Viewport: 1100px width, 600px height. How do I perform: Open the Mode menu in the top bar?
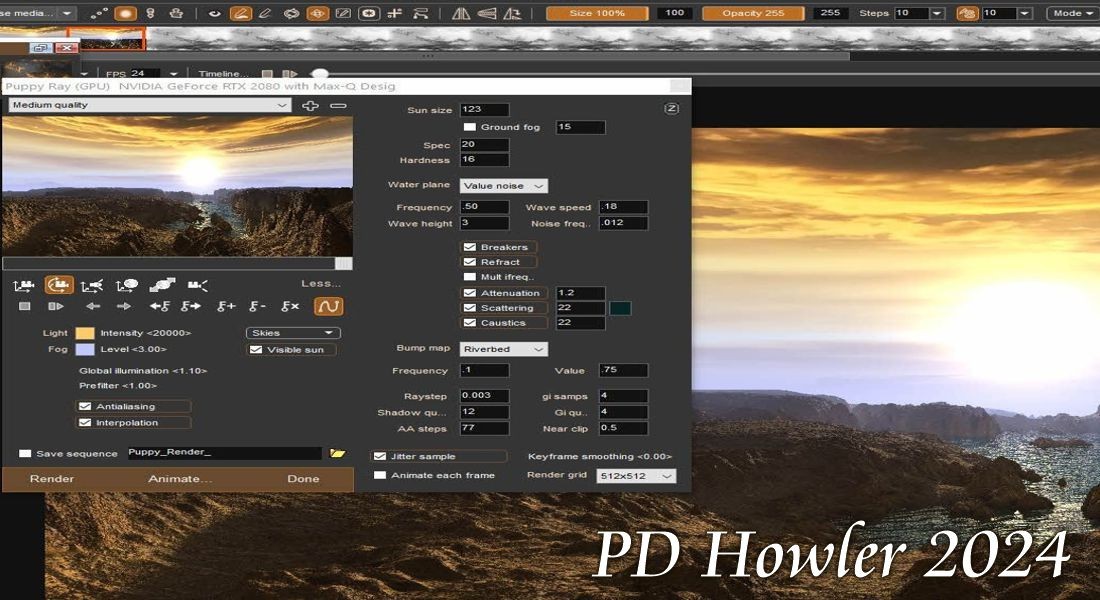(1072, 13)
